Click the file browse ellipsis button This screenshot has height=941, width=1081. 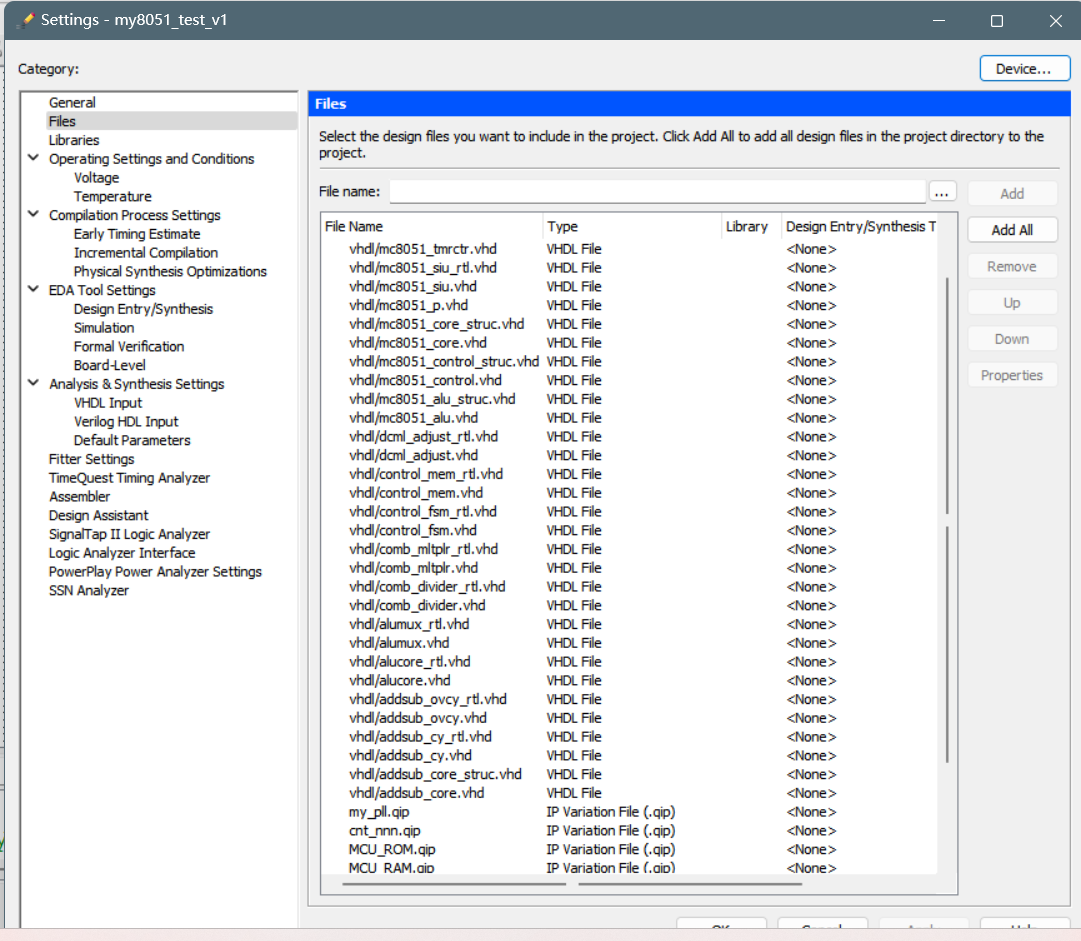pyautogui.click(x=942, y=192)
